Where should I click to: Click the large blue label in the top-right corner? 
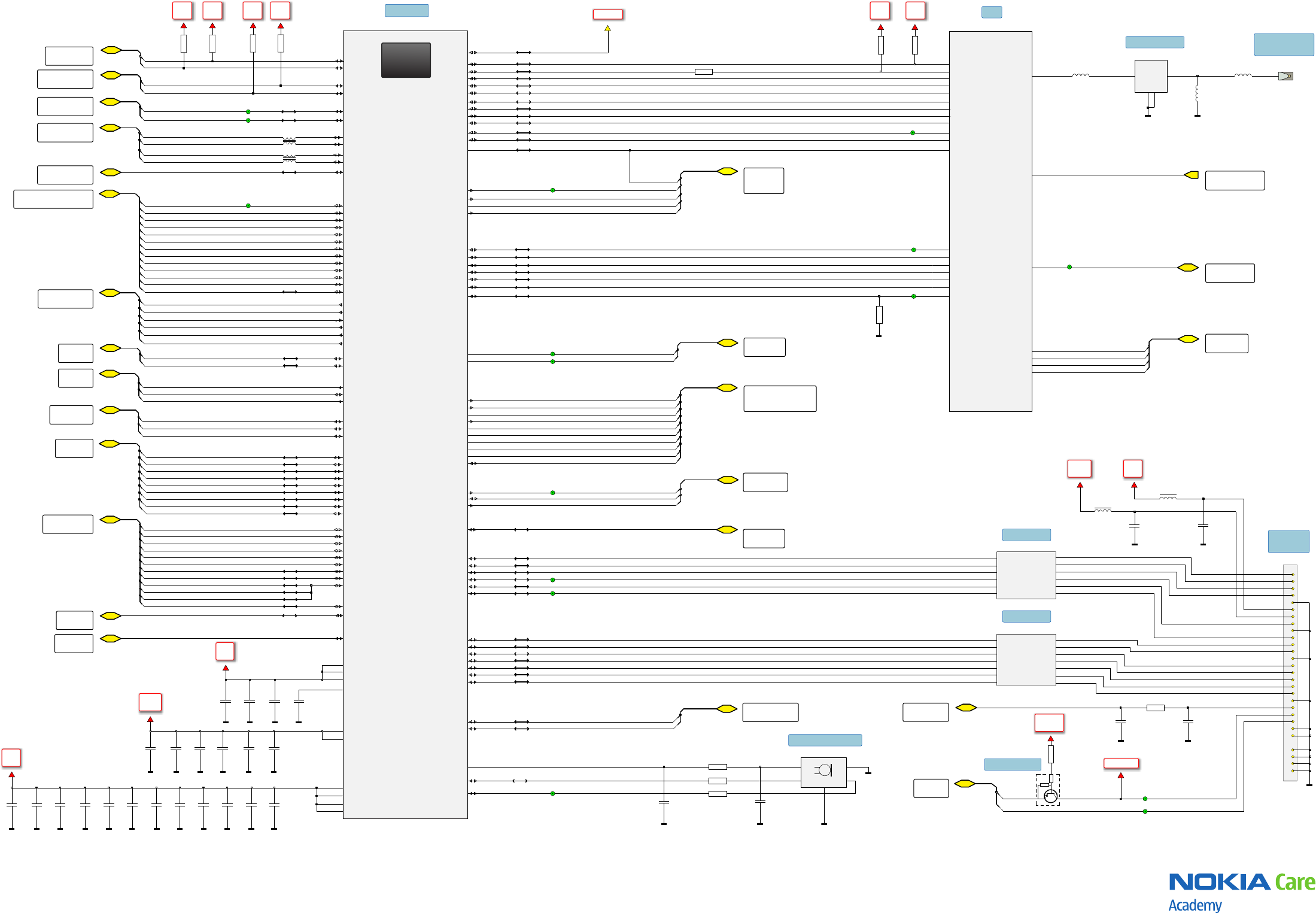click(x=1284, y=44)
